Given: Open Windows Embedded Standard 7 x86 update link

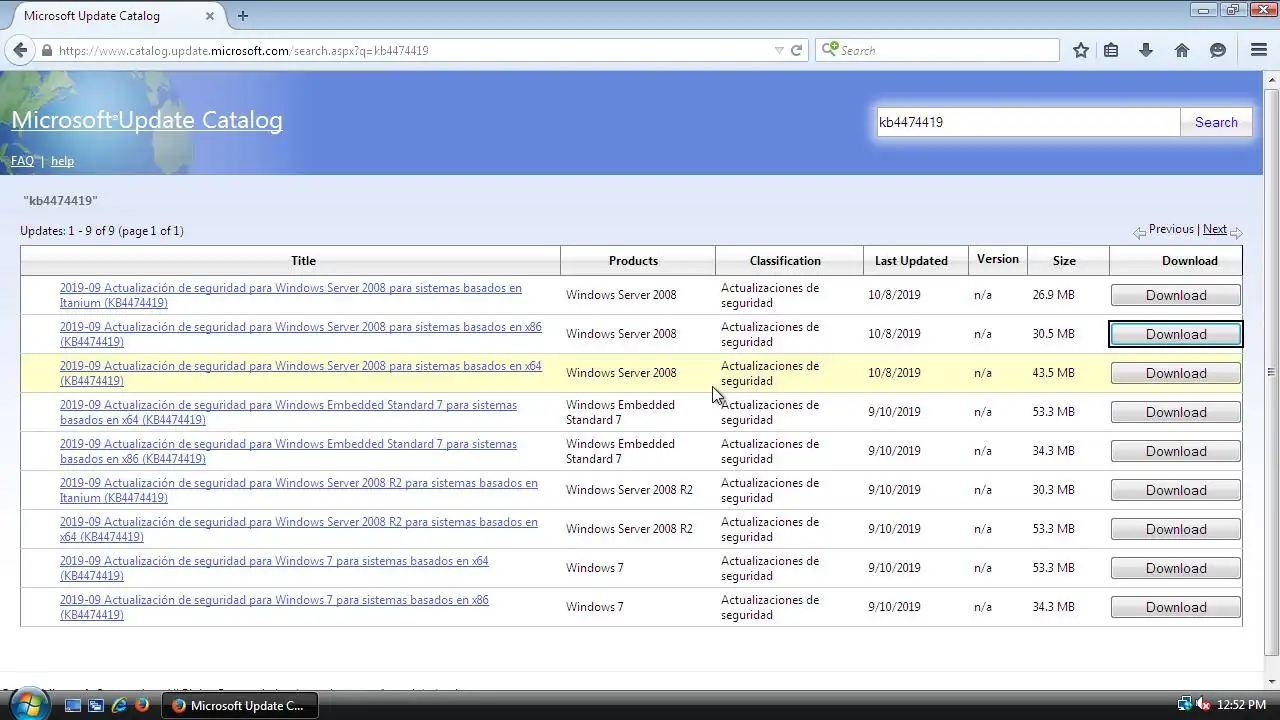Looking at the screenshot, I should pos(288,451).
